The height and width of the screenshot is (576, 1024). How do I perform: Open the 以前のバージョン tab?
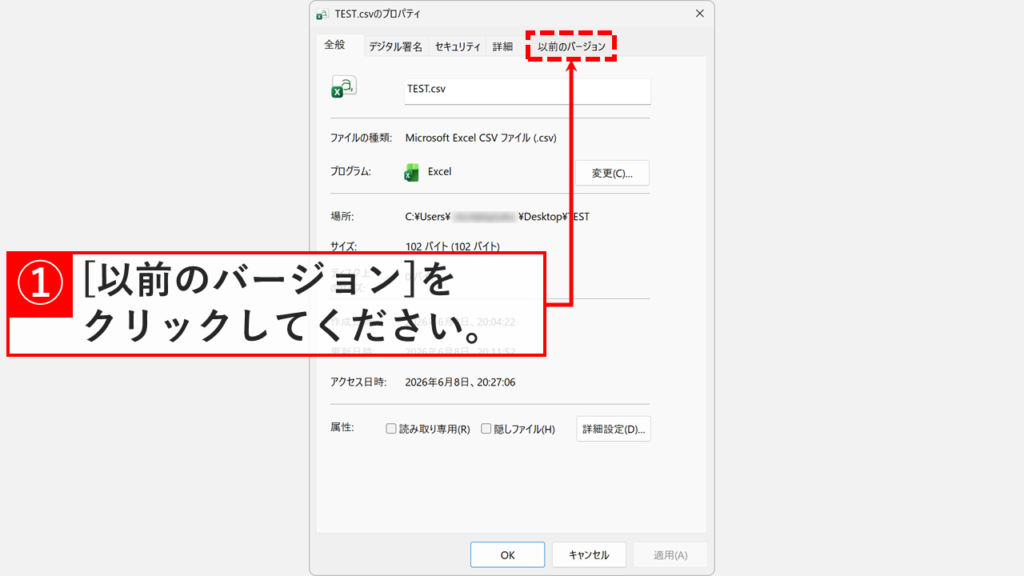coord(571,46)
